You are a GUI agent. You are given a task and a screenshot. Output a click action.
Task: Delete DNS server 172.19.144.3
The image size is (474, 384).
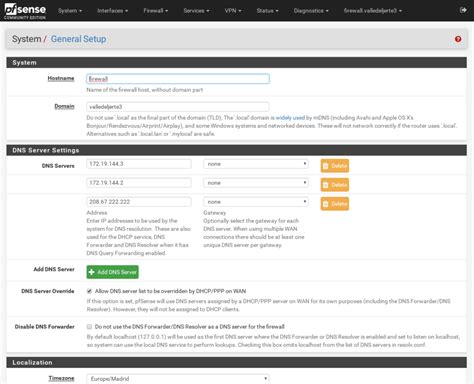coord(335,166)
